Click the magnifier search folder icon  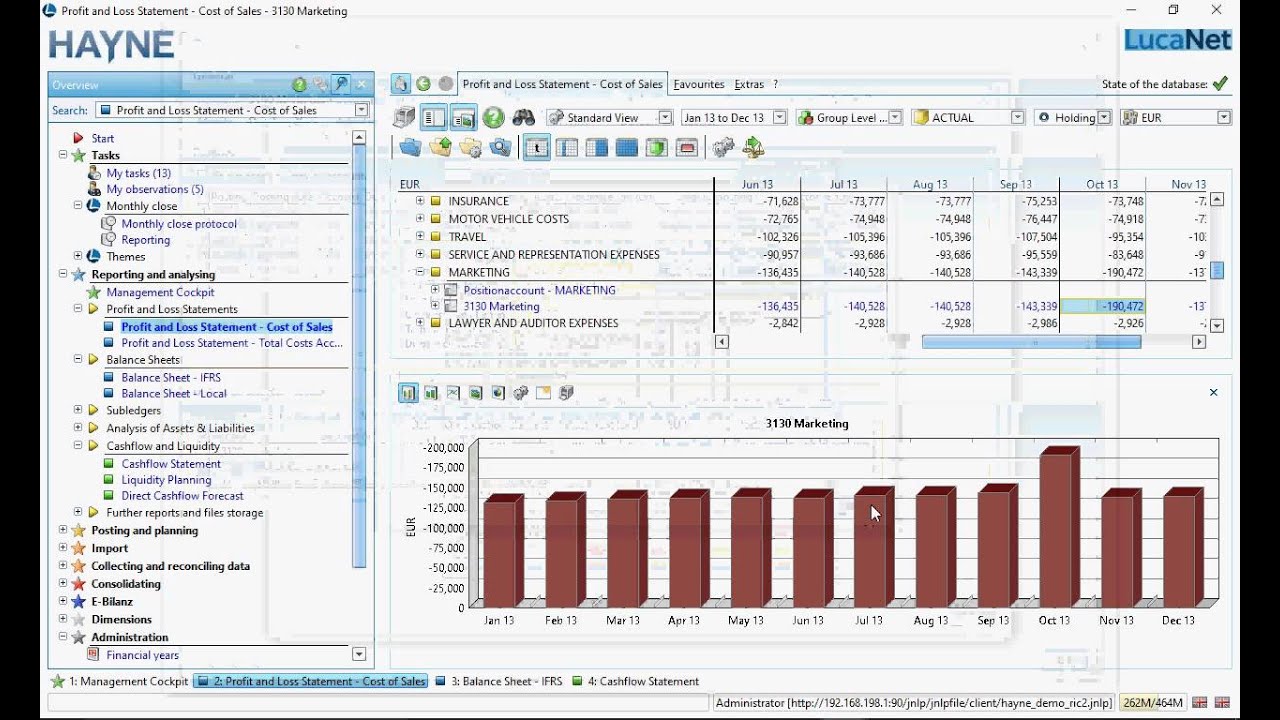click(x=500, y=148)
